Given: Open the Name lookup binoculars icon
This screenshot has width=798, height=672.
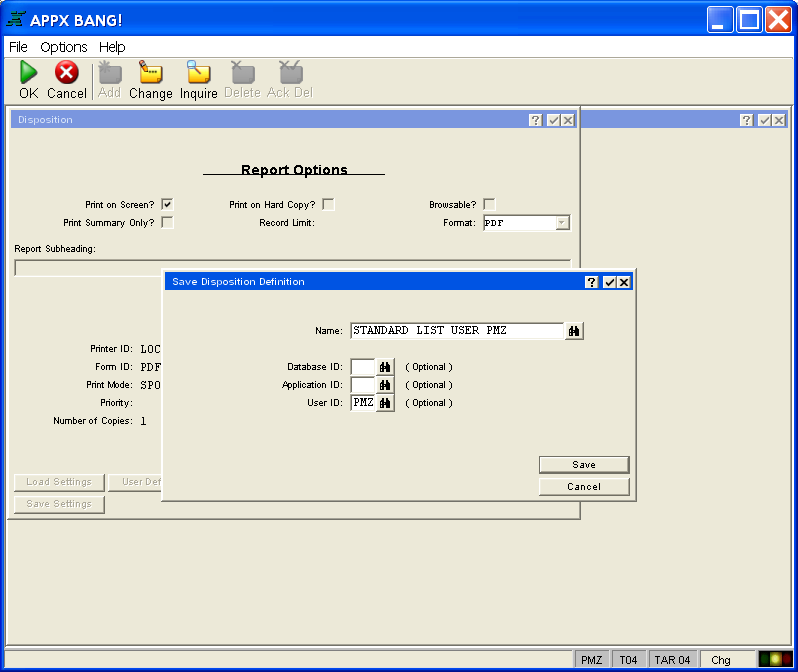Looking at the screenshot, I should [x=574, y=331].
